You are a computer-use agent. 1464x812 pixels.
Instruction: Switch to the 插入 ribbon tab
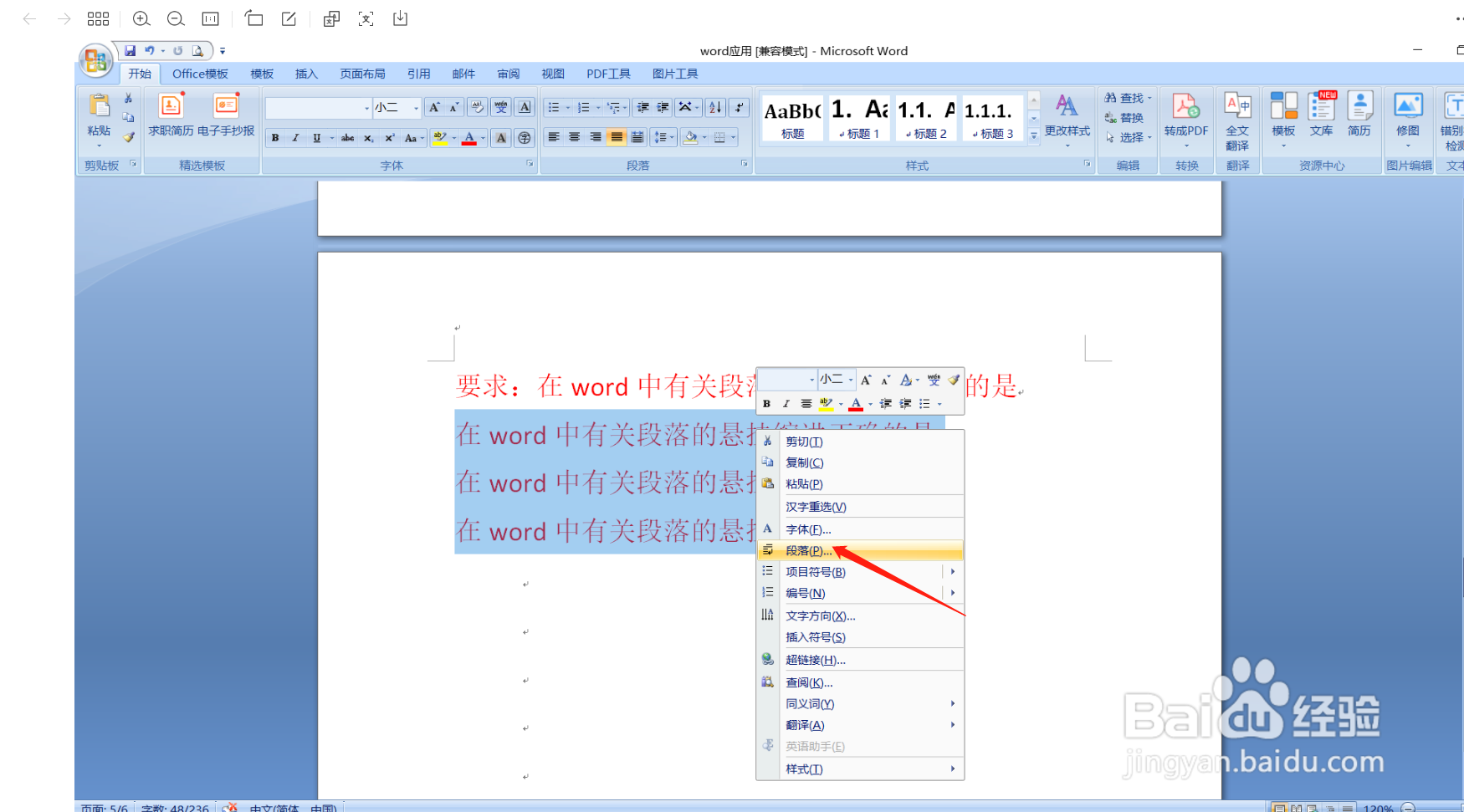tap(306, 74)
